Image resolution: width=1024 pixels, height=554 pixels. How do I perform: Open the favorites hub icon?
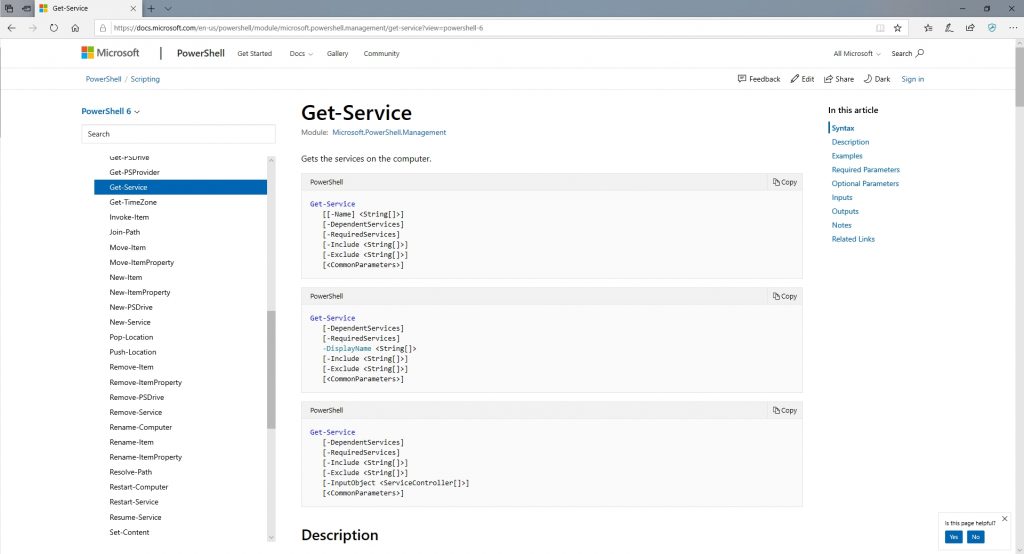pyautogui.click(x=928, y=28)
